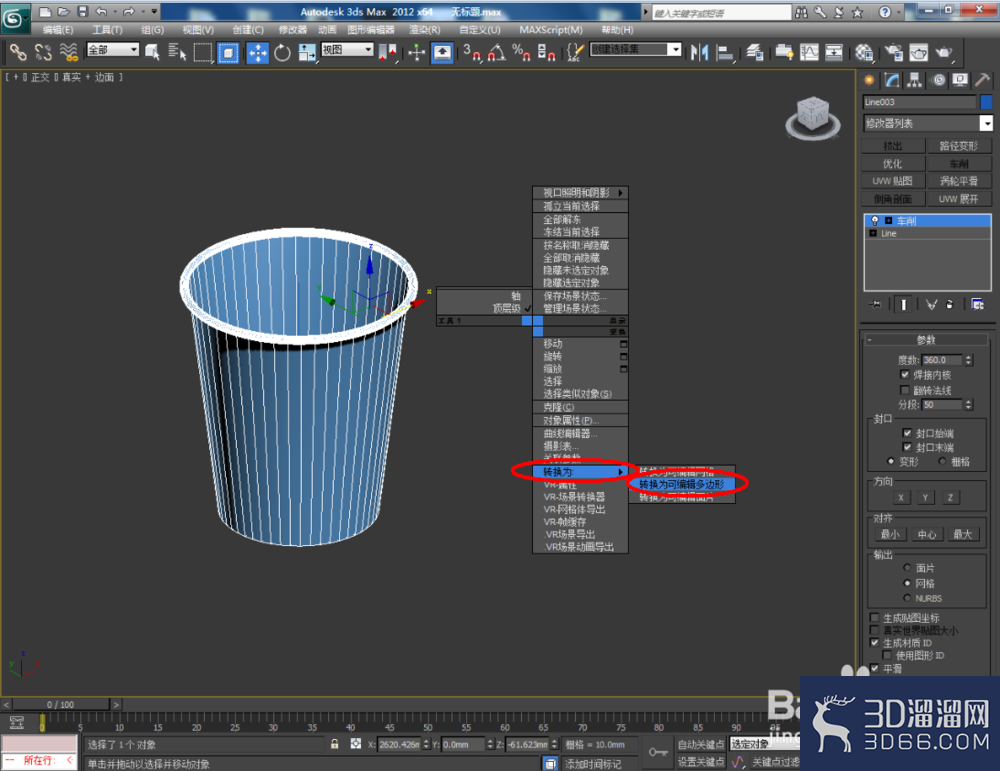Open the 修改器列表 modifier dropdown
Viewport: 1000px width, 771px height.
pos(986,123)
